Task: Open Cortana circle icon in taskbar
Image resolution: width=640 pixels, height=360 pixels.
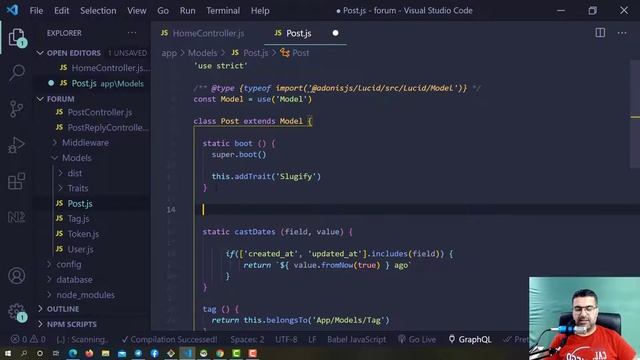Action: [x=40, y=353]
